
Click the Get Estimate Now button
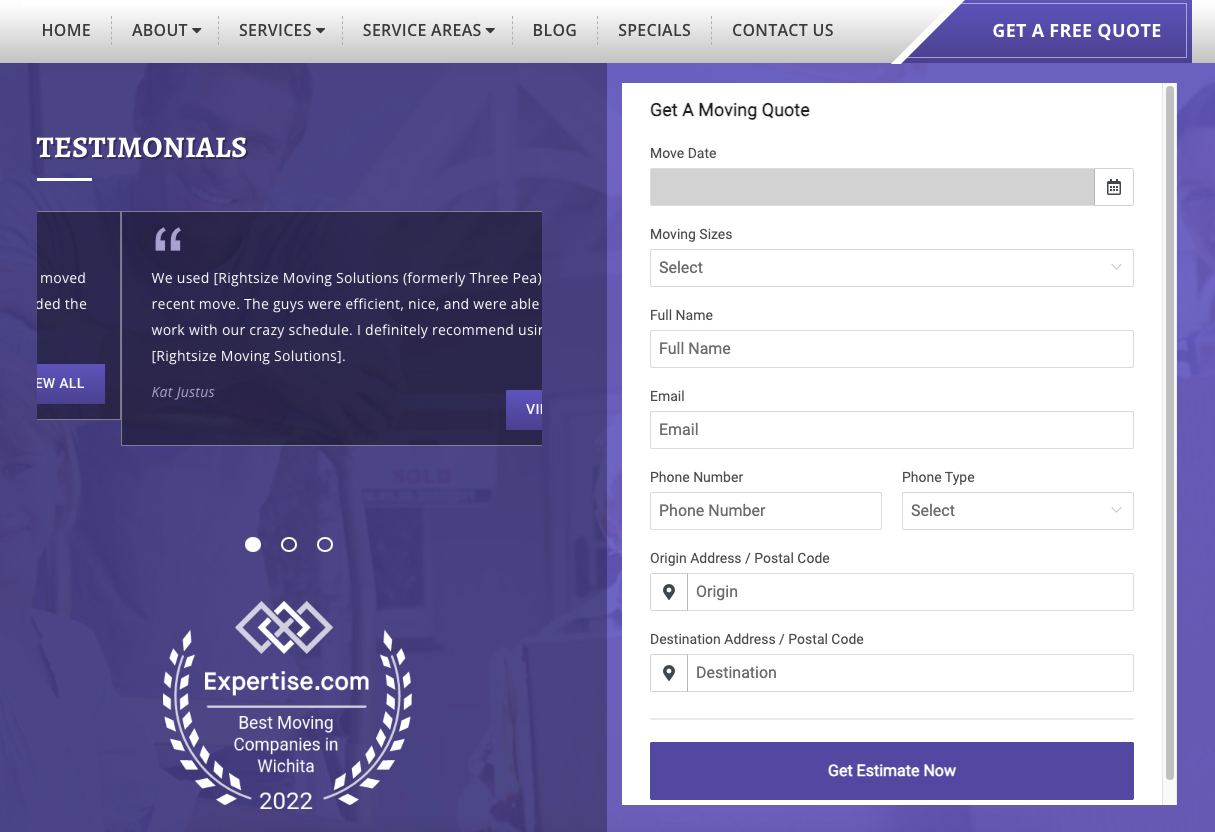coord(891,770)
